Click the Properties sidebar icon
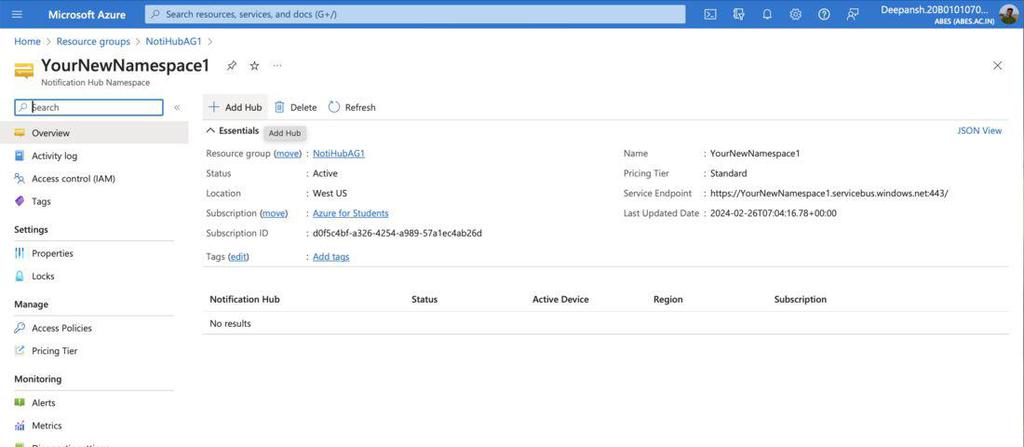The width and height of the screenshot is (1024, 447). [x=20, y=253]
